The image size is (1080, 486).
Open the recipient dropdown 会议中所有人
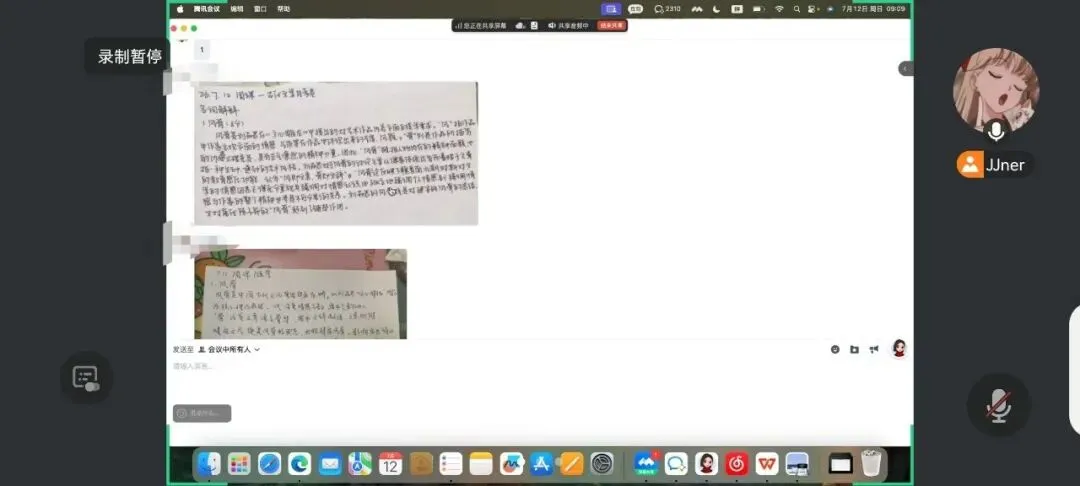point(228,350)
